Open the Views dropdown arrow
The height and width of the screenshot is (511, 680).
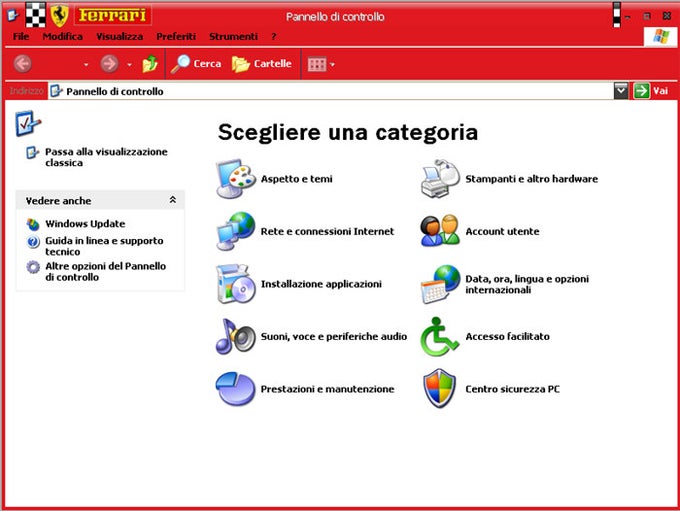332,65
